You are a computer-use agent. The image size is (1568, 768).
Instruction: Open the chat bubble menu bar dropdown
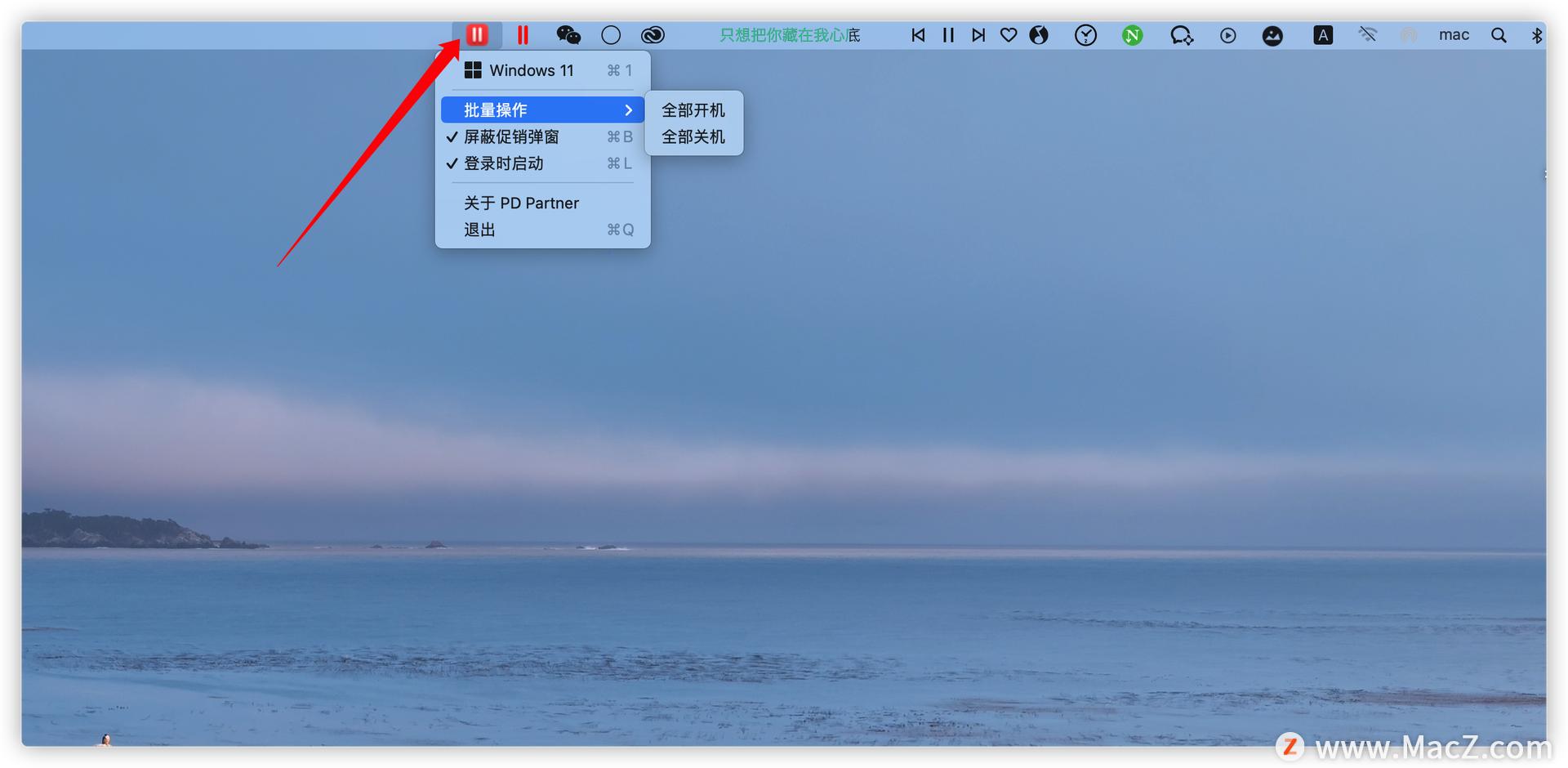1181,34
